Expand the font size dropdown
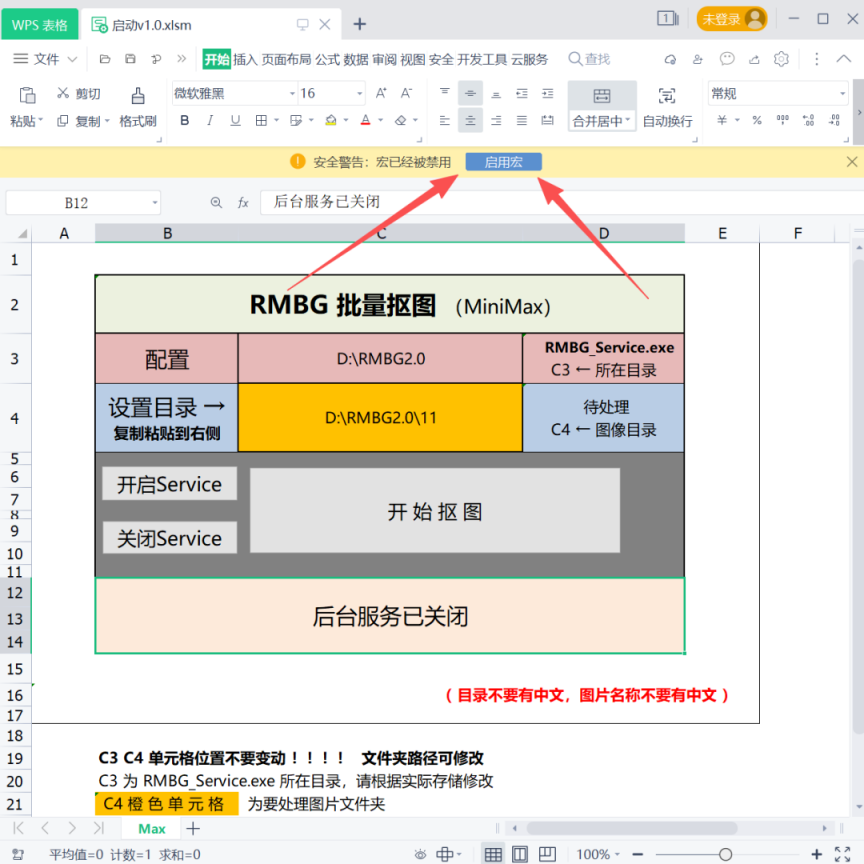 click(x=359, y=94)
